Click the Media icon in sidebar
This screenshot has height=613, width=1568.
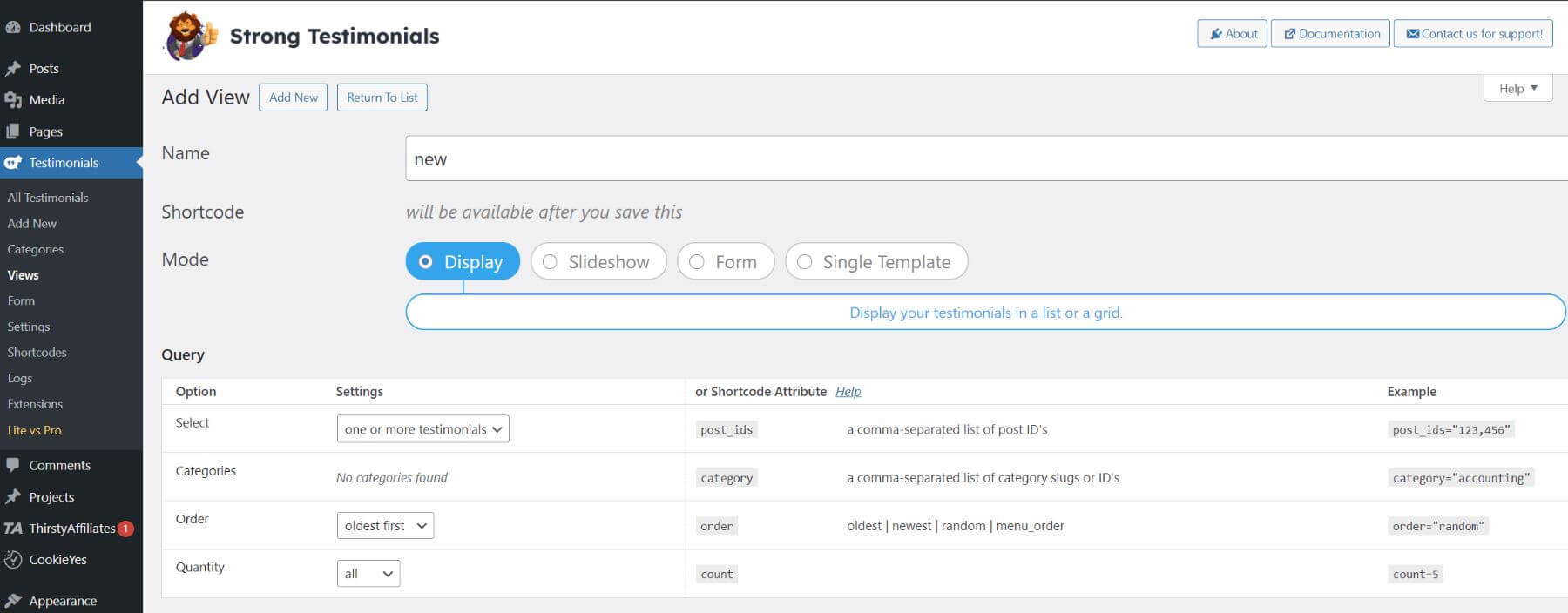[x=13, y=100]
